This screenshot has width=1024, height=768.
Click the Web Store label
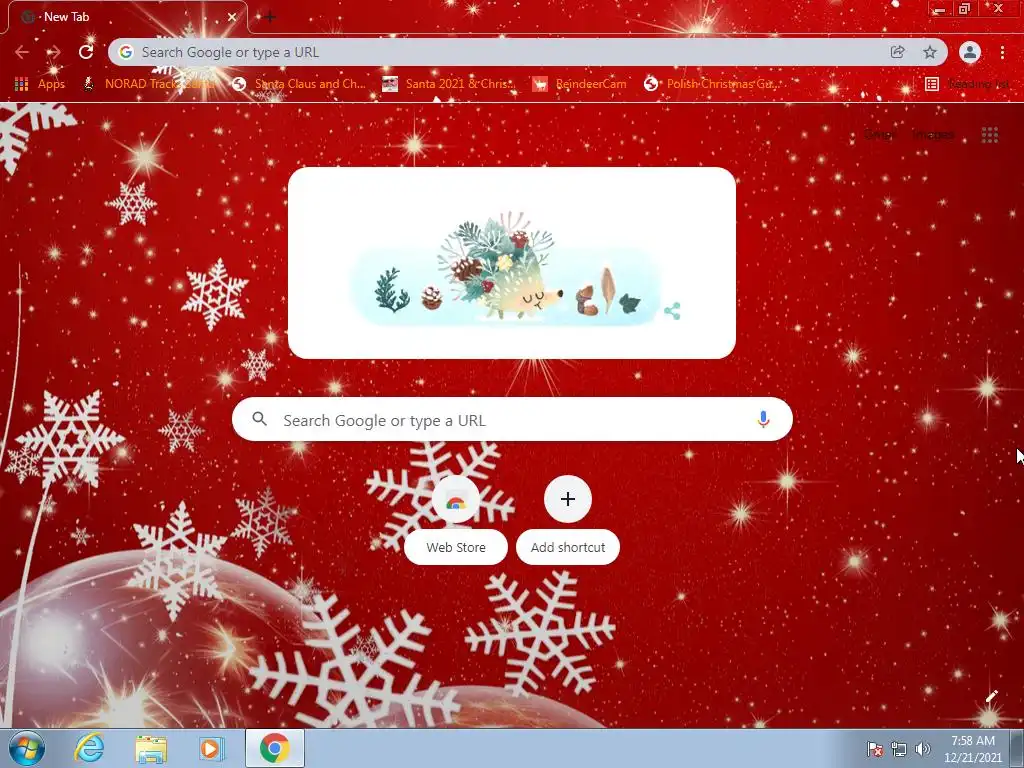click(456, 547)
